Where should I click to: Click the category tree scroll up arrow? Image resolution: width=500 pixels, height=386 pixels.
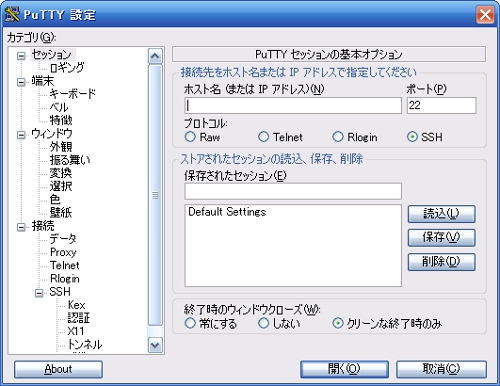pos(155,56)
